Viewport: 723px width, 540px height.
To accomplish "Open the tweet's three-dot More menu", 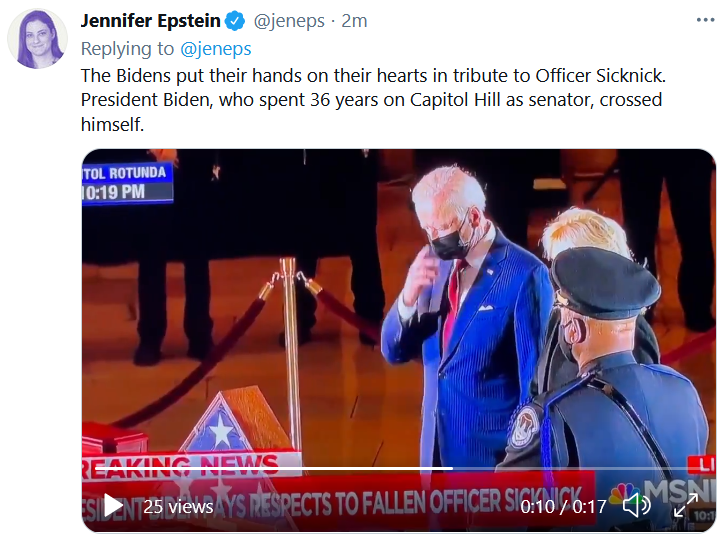I will (705, 20).
